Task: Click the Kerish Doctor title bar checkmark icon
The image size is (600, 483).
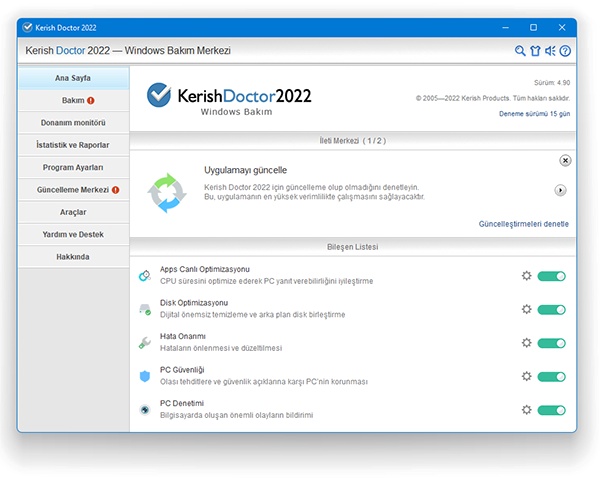Action: pyautogui.click(x=27, y=28)
